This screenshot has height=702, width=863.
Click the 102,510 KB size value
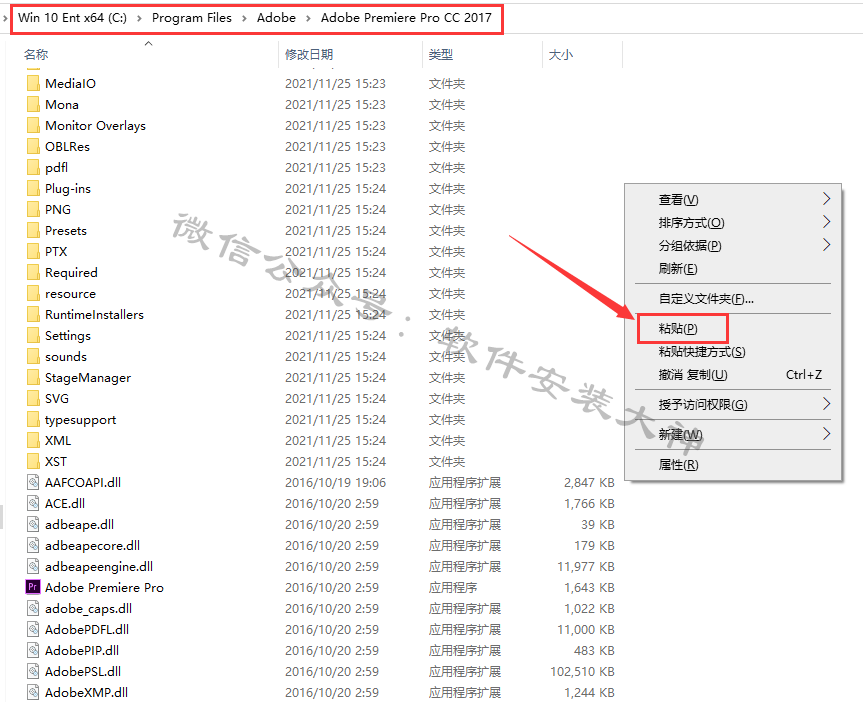(x=582, y=672)
